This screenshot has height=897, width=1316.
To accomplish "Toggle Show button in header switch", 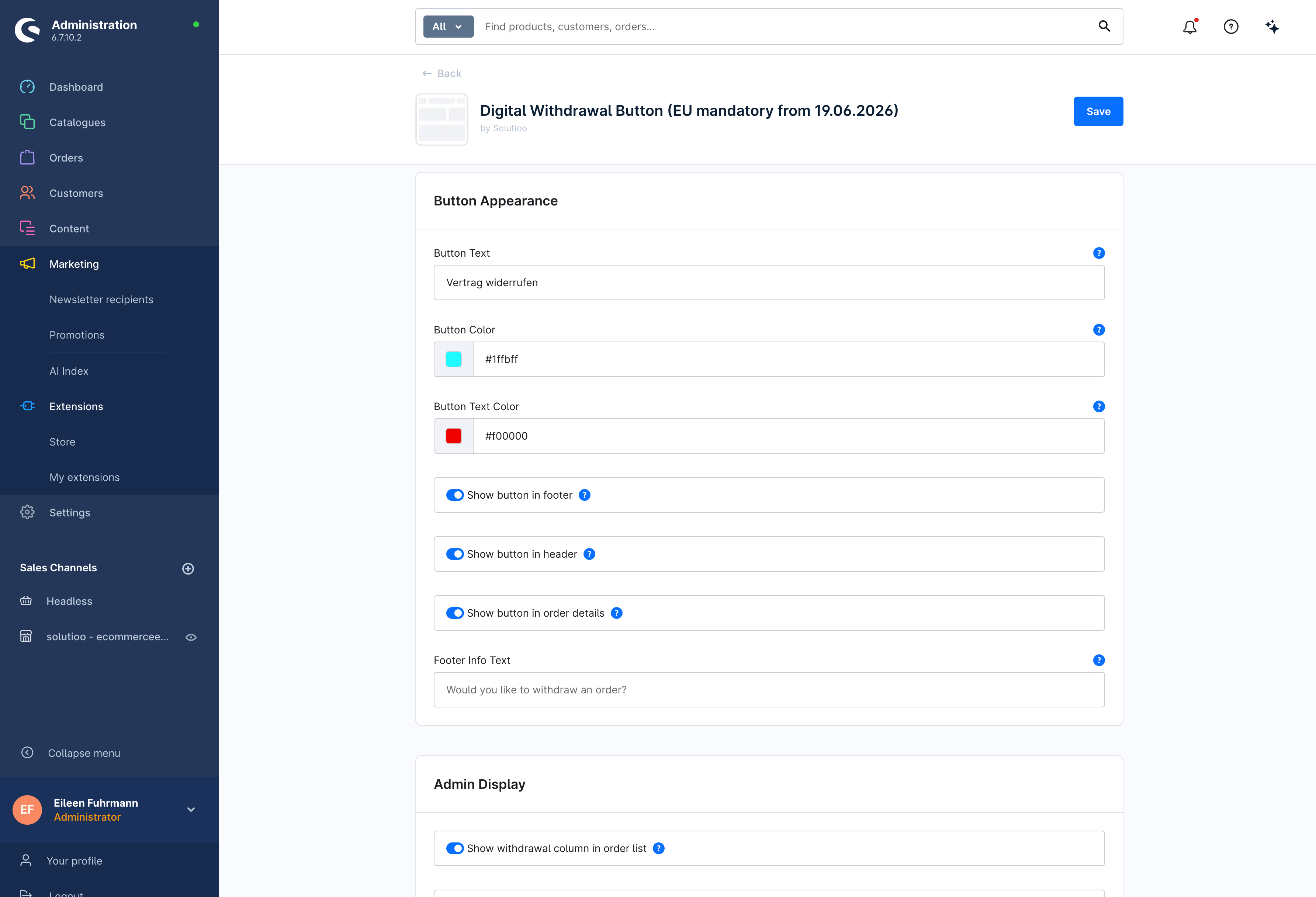I will click(x=455, y=554).
